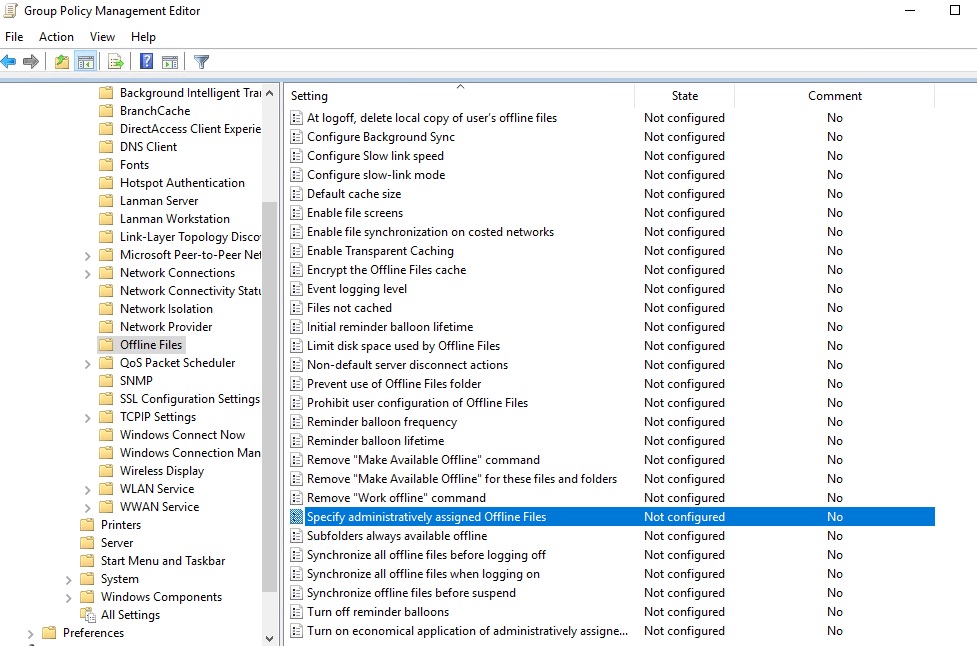Expand the QoS Packet Scheduler node

[x=87, y=363]
